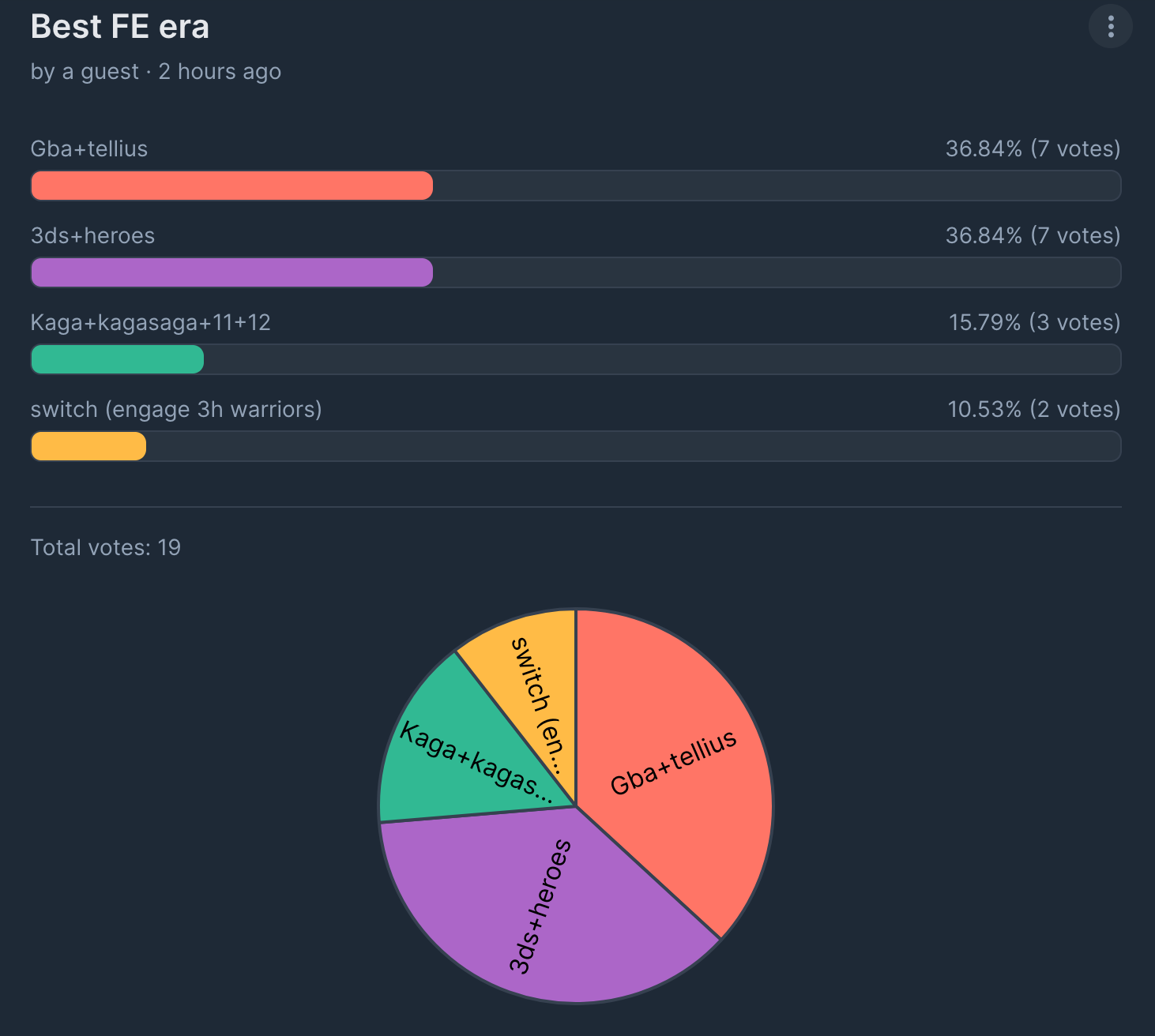Click the 2 hours ago timestamp

pos(220,72)
